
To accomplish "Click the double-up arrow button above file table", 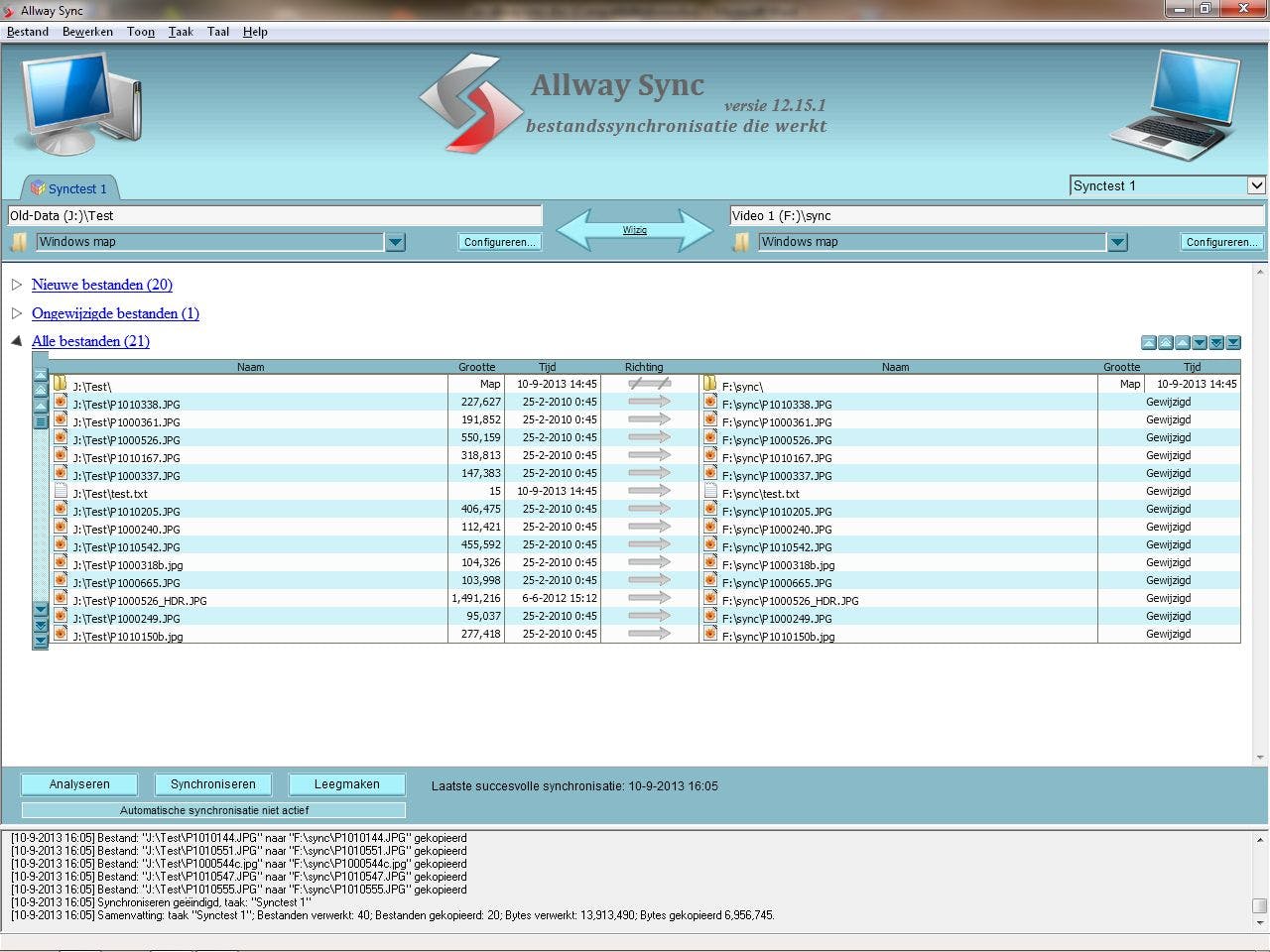I will click(x=1166, y=343).
